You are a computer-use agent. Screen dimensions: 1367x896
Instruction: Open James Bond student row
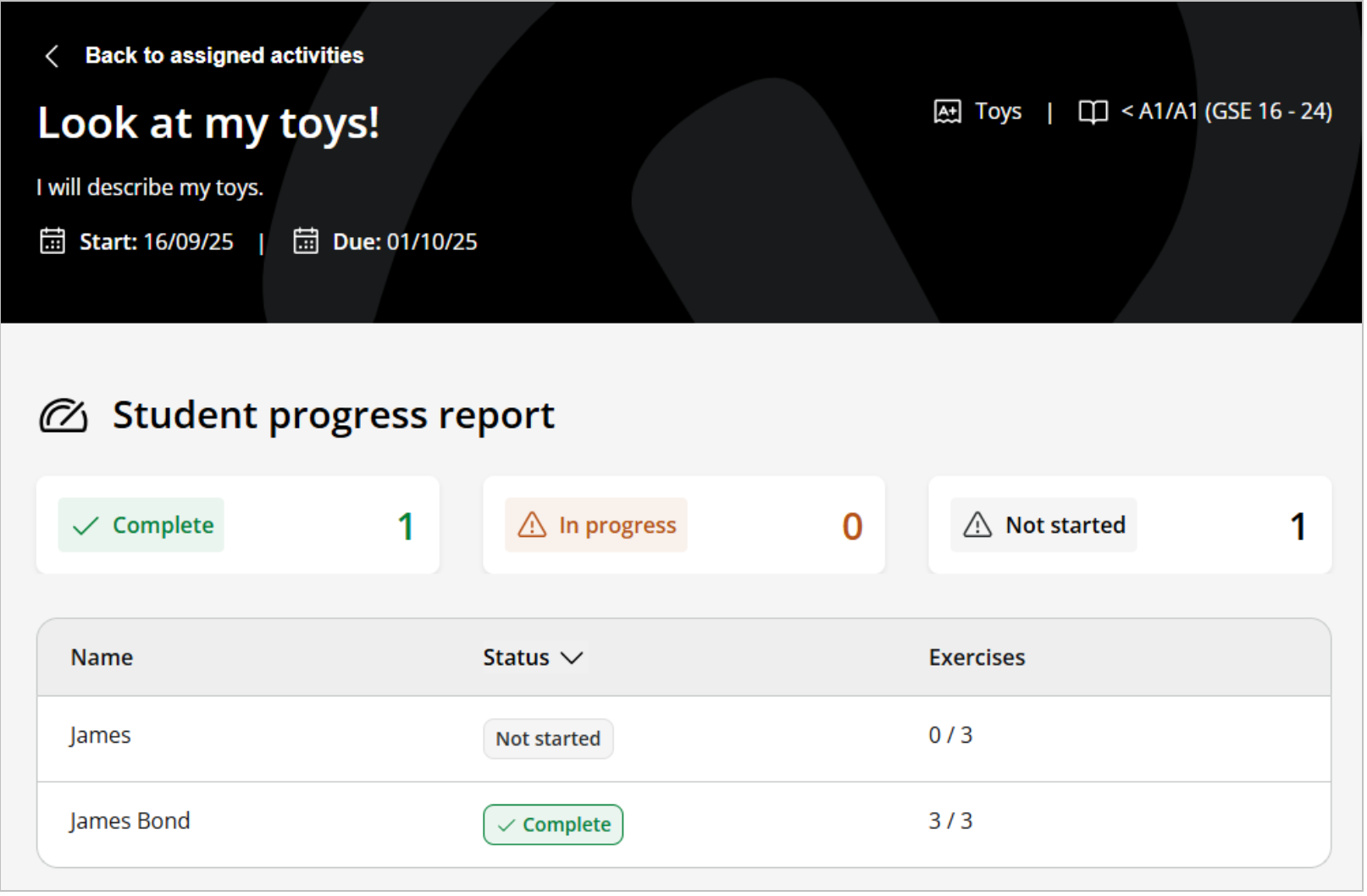click(130, 822)
